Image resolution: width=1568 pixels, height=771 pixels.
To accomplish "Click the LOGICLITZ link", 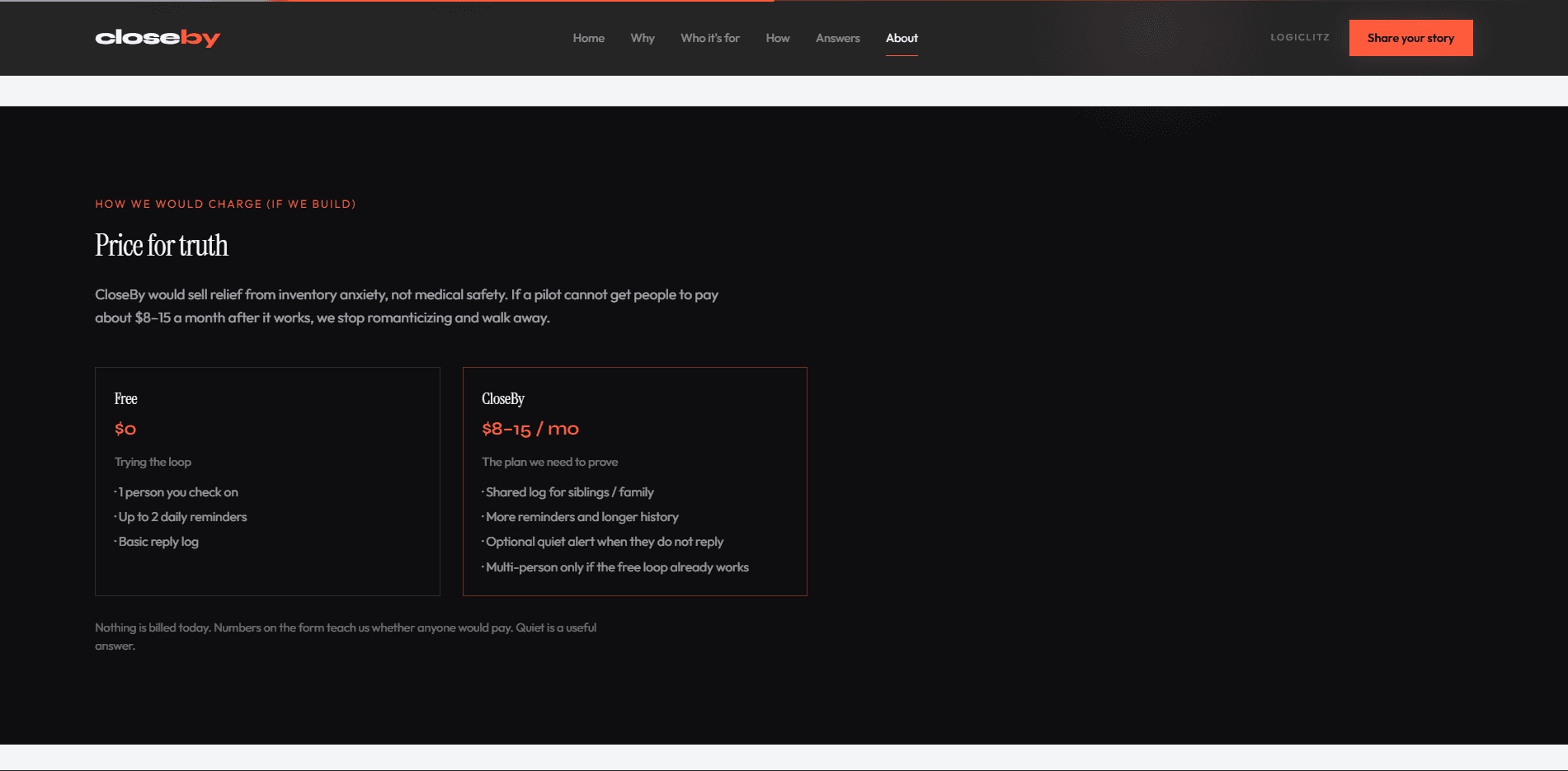I will (x=1300, y=37).
